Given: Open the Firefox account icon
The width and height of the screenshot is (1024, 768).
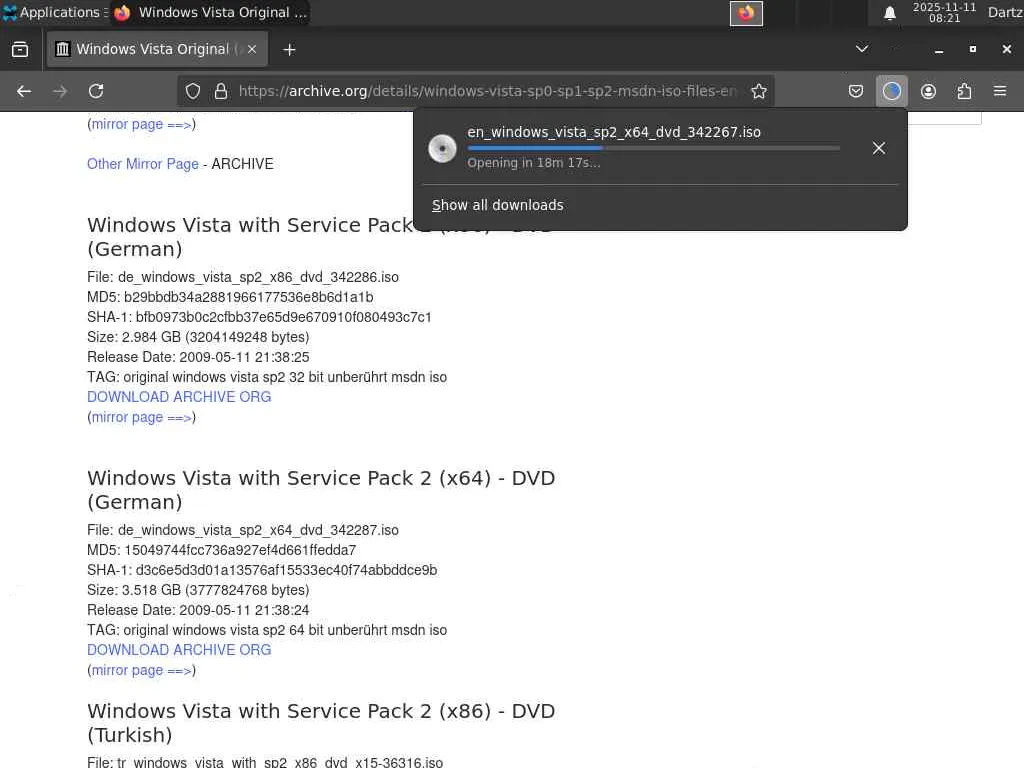Looking at the screenshot, I should point(928,91).
